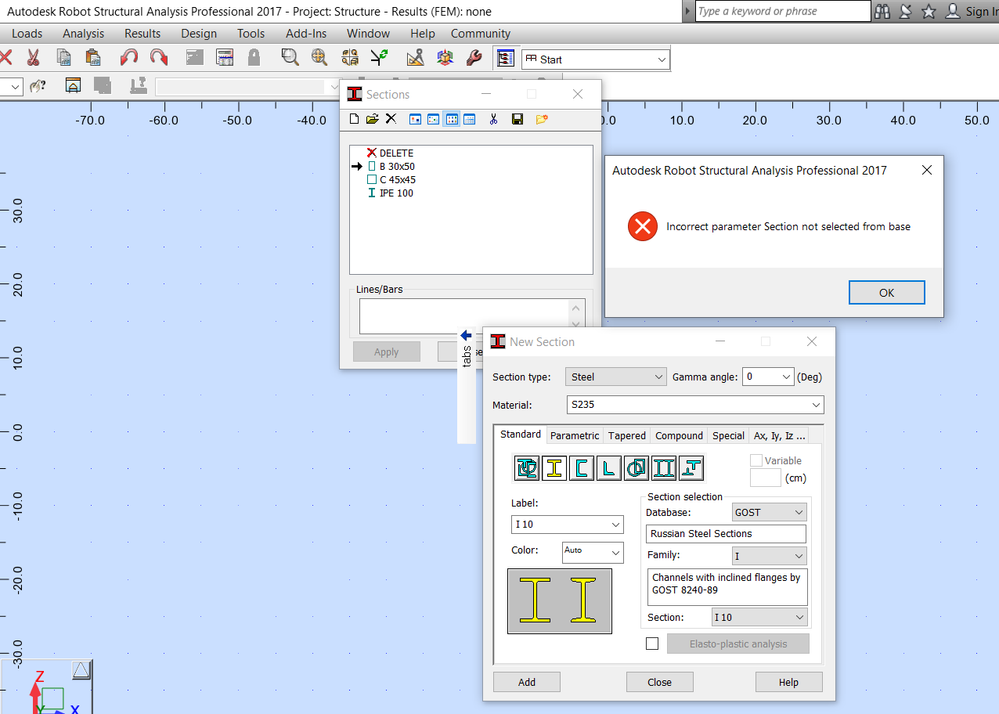Tick the checkbox beside Elasto-plastic analysis

click(652, 643)
